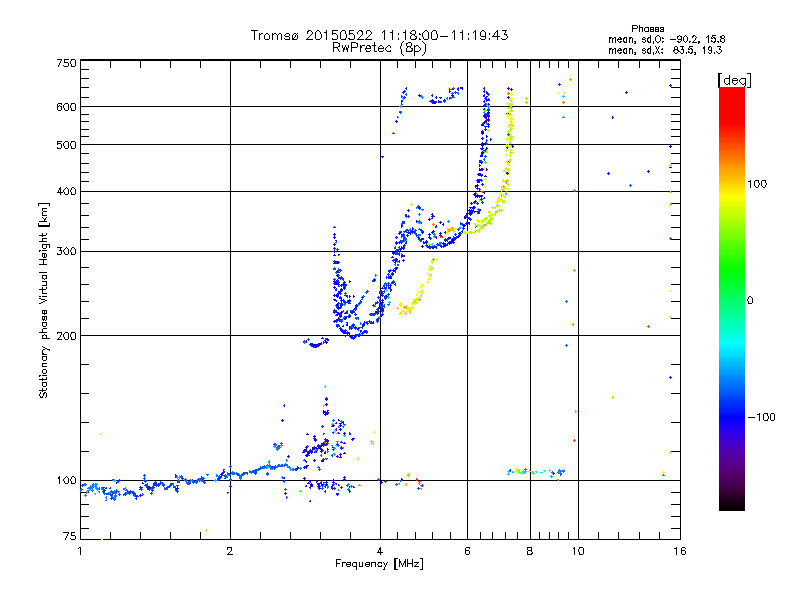The width and height of the screenshot is (800, 600).
Task: Select the 'mean, sd,X: 83.5, 19.3' text
Action: coord(665,50)
